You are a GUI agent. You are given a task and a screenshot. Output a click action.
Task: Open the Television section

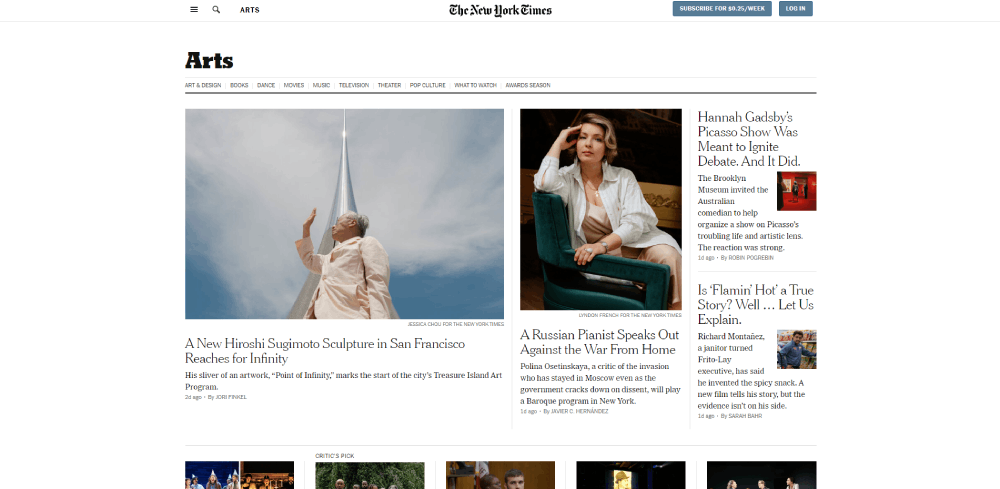(354, 85)
